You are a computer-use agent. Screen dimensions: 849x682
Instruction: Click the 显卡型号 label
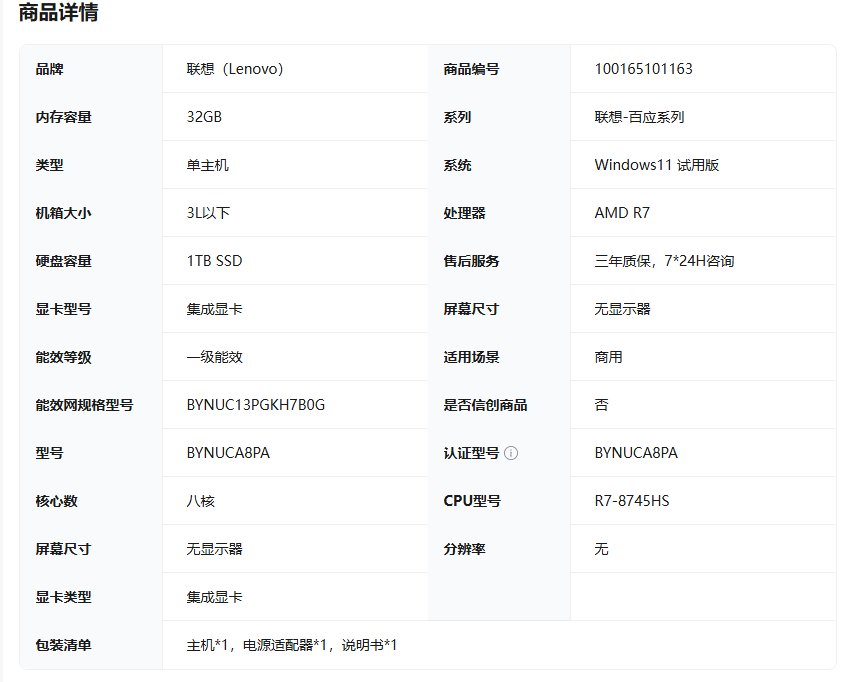[63, 309]
